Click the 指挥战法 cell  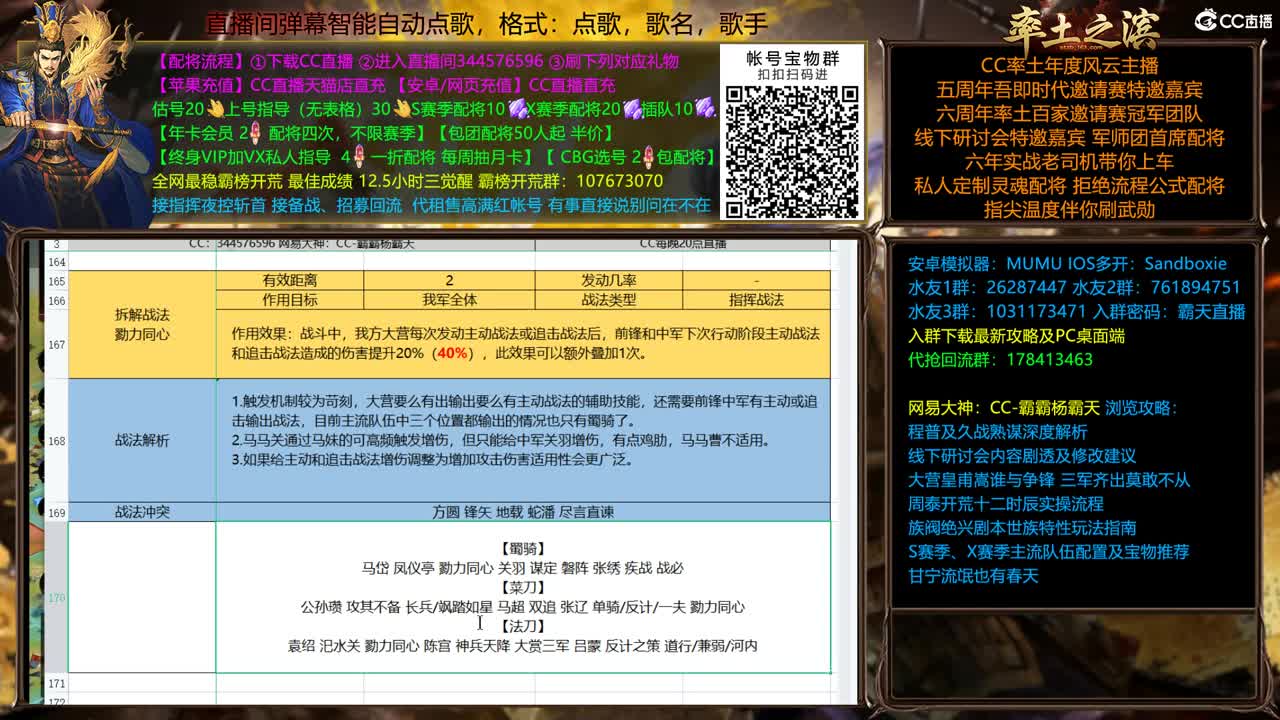[756, 300]
